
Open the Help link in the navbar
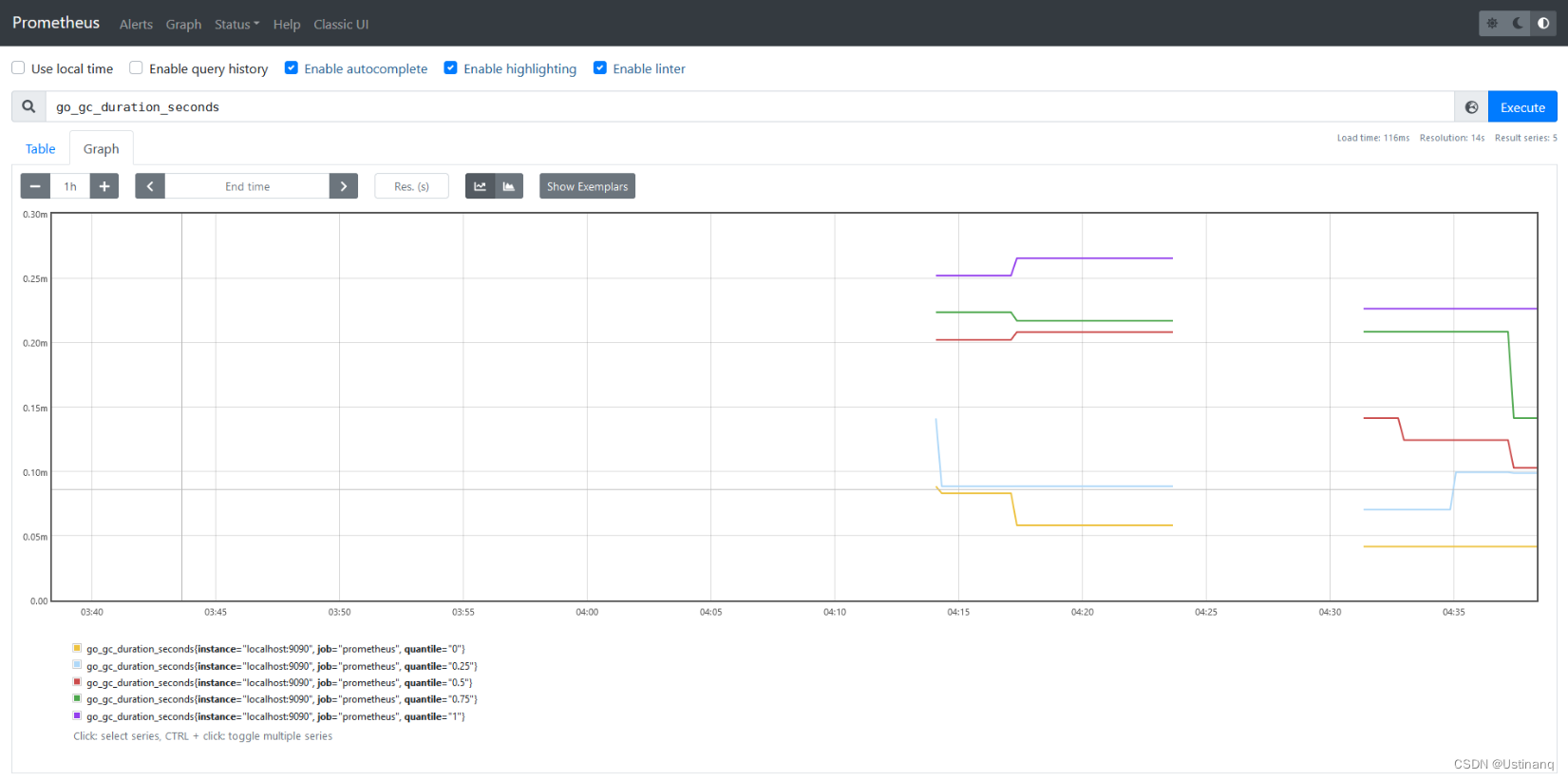pyautogui.click(x=287, y=24)
